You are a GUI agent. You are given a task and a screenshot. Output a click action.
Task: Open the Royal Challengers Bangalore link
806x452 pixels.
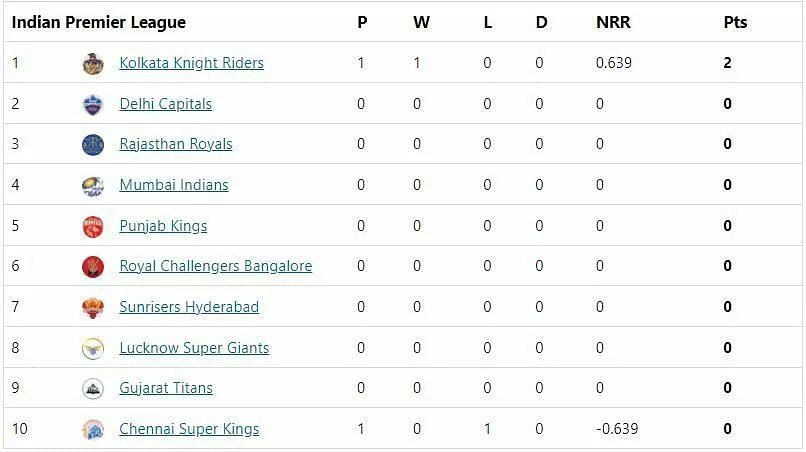click(x=215, y=266)
